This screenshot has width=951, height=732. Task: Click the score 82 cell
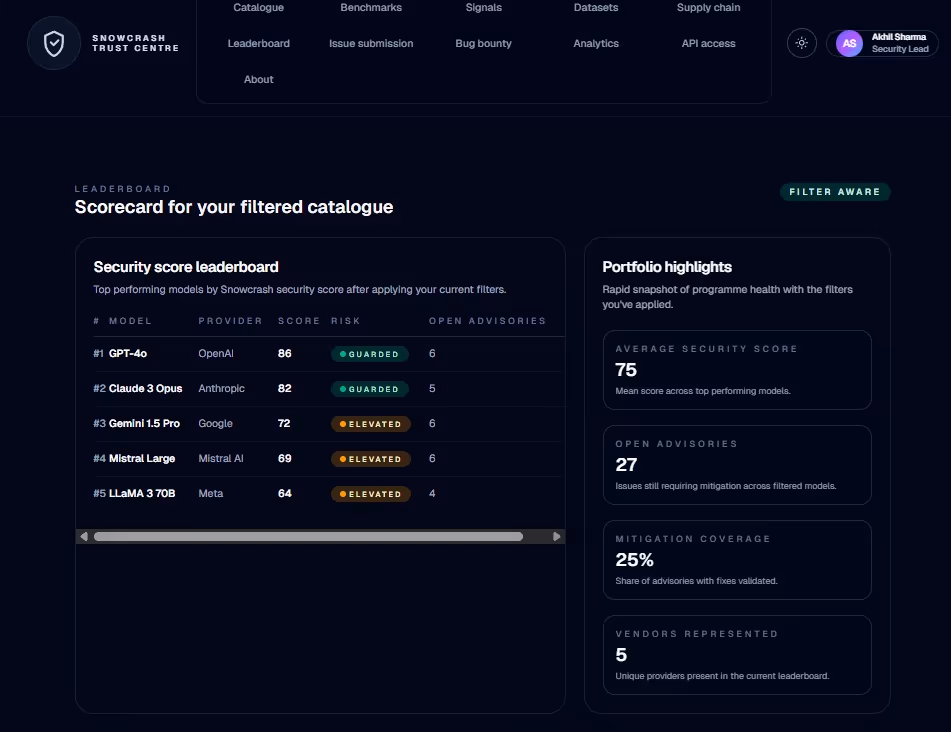pyautogui.click(x=284, y=388)
